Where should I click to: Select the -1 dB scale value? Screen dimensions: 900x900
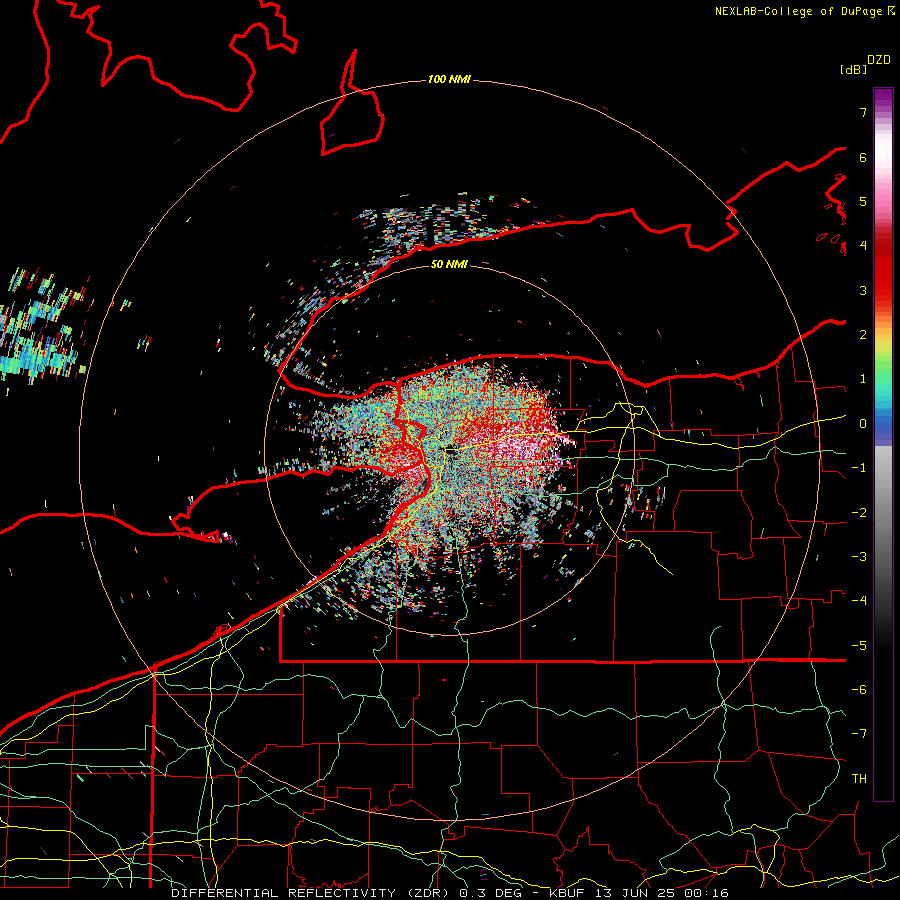coord(859,468)
